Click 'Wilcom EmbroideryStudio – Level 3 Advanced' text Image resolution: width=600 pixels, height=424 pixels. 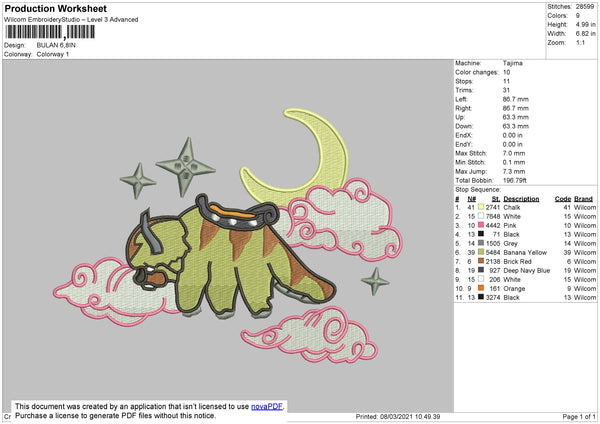click(x=71, y=20)
